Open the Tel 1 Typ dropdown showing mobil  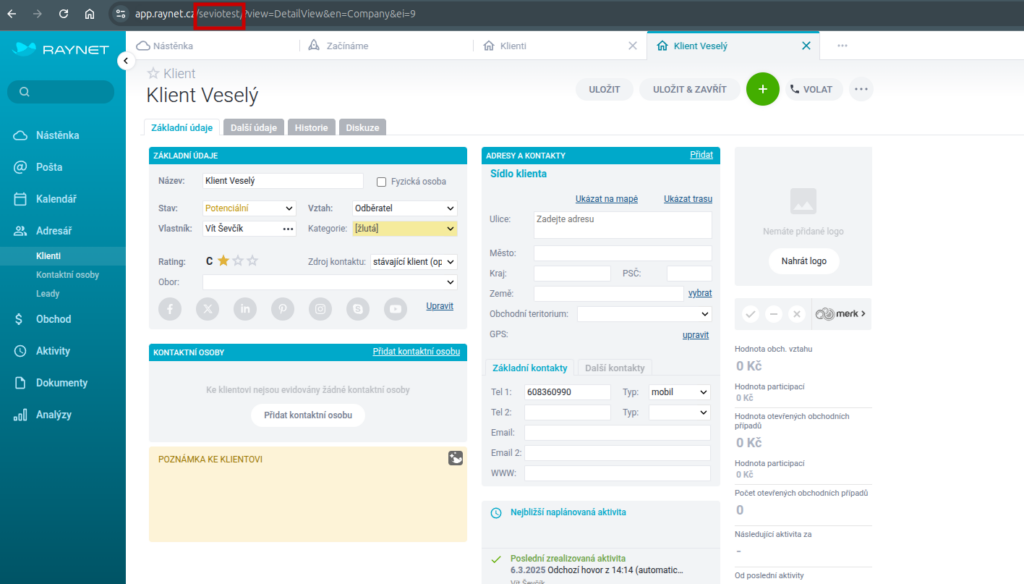tap(679, 392)
